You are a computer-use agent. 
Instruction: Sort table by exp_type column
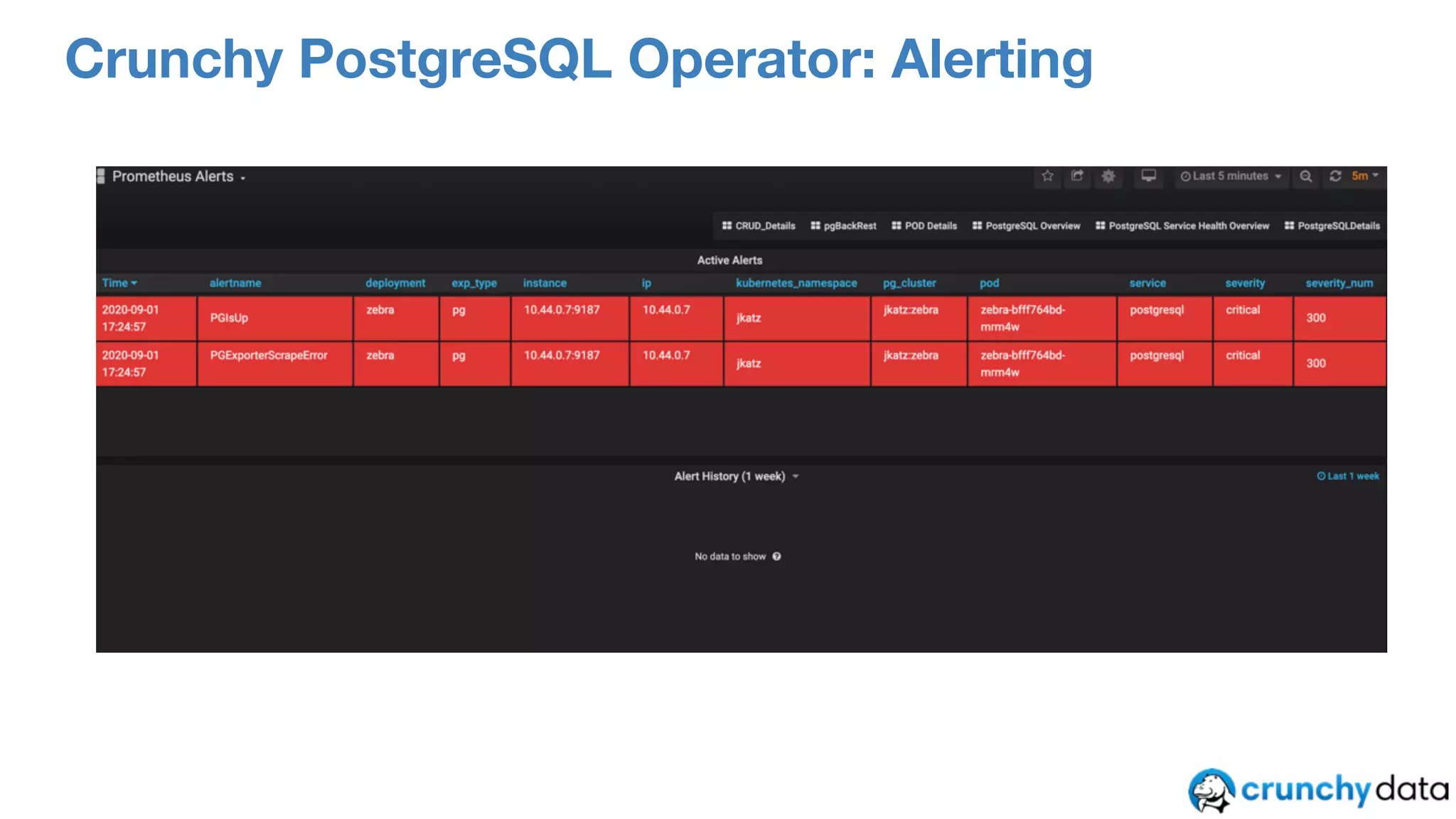(x=474, y=283)
